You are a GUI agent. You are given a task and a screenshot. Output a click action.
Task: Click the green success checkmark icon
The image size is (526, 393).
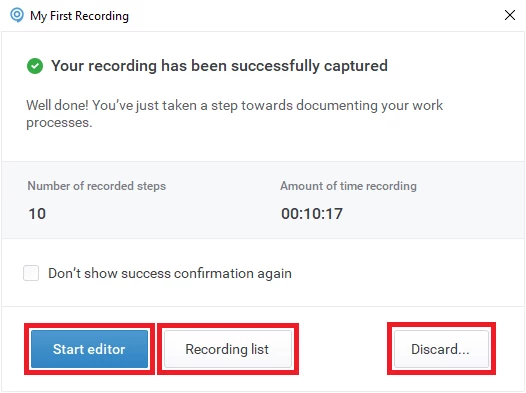coord(35,66)
